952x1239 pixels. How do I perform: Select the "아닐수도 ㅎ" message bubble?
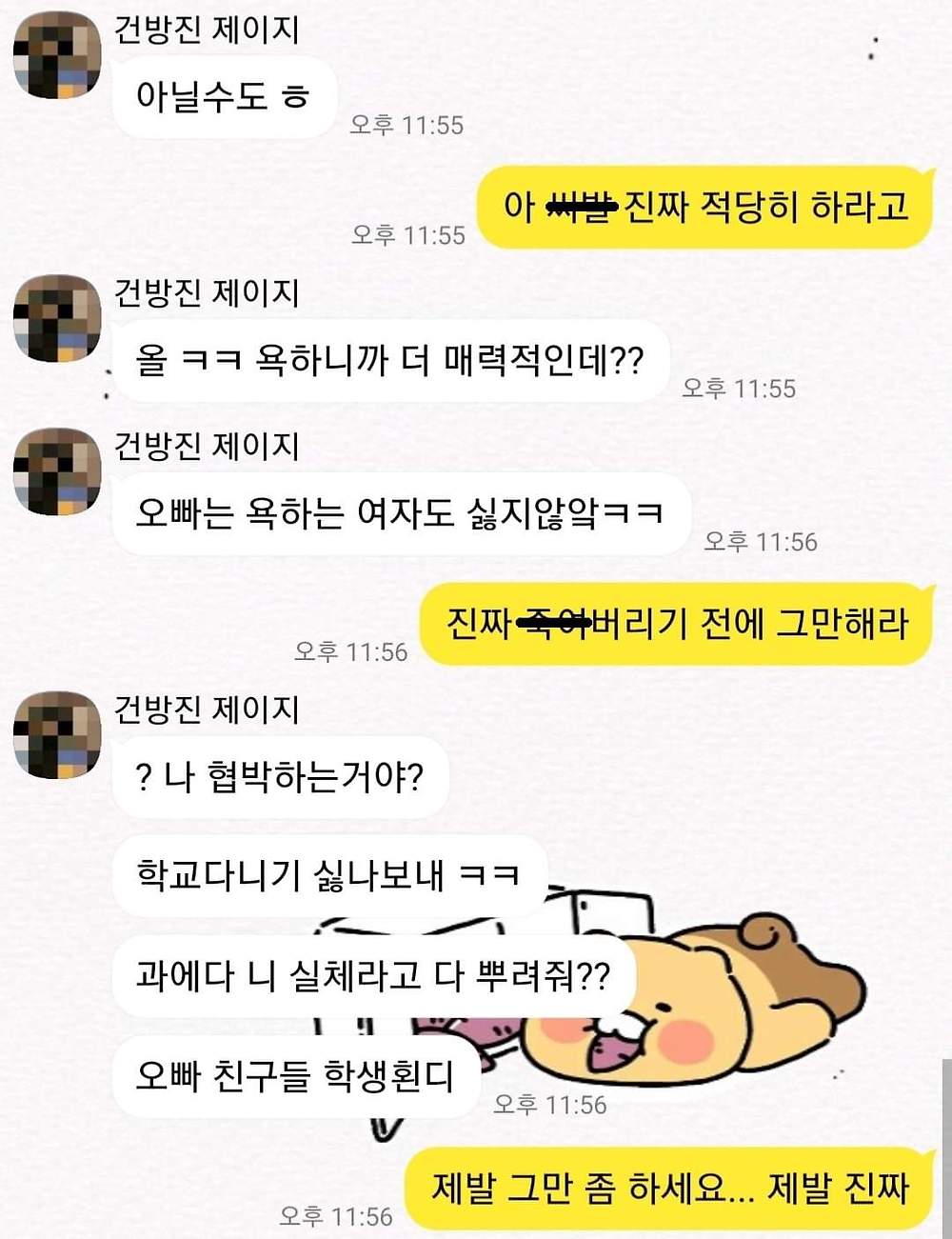click(x=225, y=96)
